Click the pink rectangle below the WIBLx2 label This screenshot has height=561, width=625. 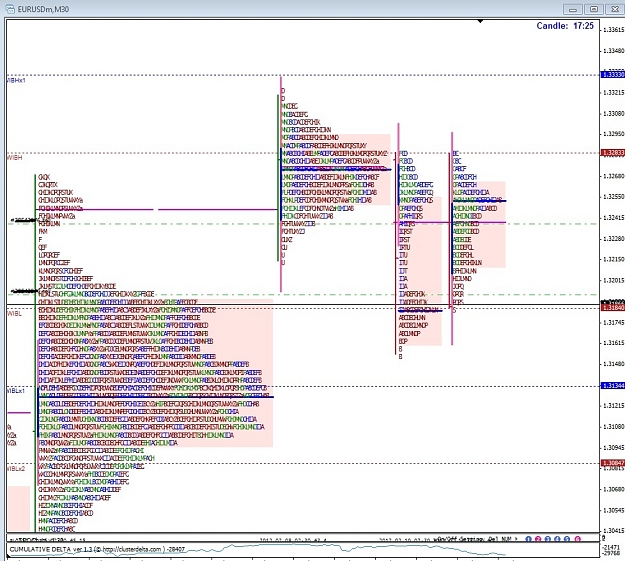pyautogui.click(x=19, y=508)
